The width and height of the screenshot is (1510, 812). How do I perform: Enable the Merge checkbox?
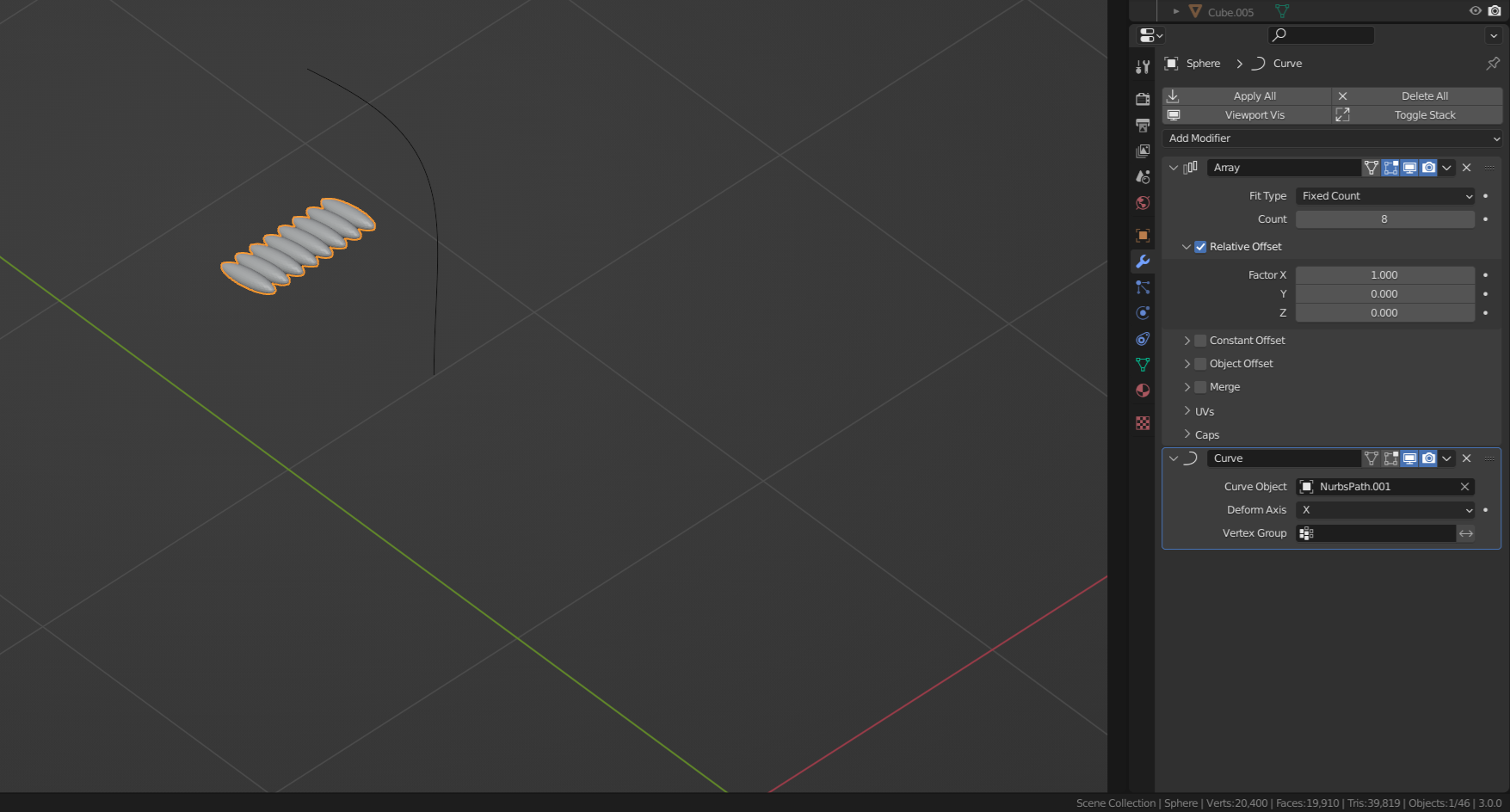click(x=1200, y=387)
